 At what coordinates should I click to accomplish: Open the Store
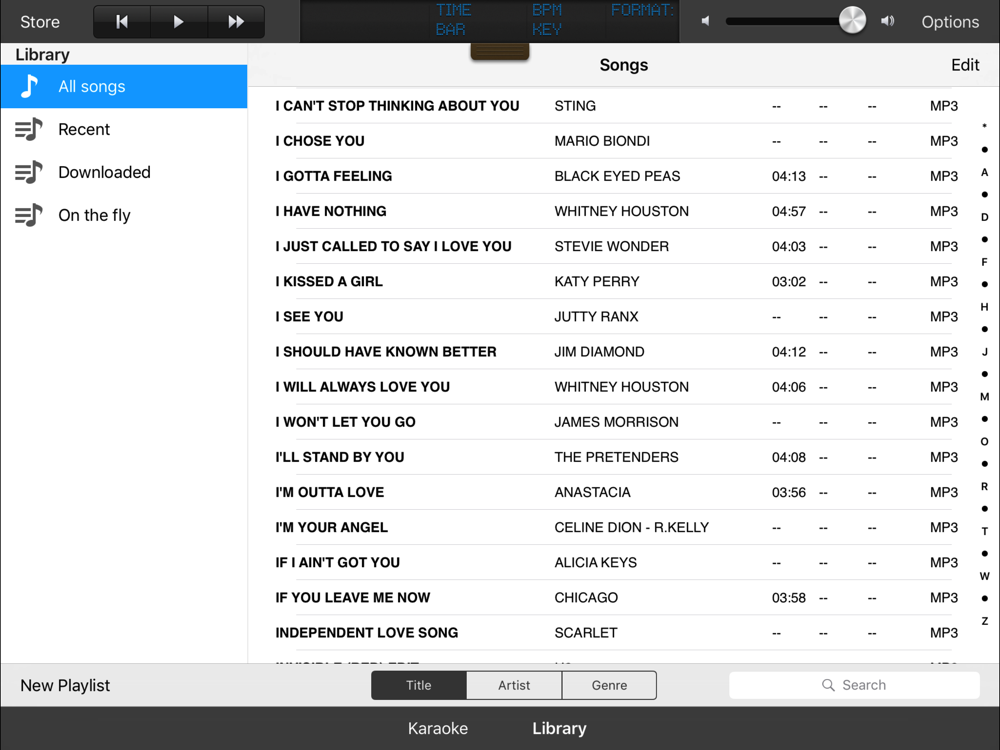(40, 22)
